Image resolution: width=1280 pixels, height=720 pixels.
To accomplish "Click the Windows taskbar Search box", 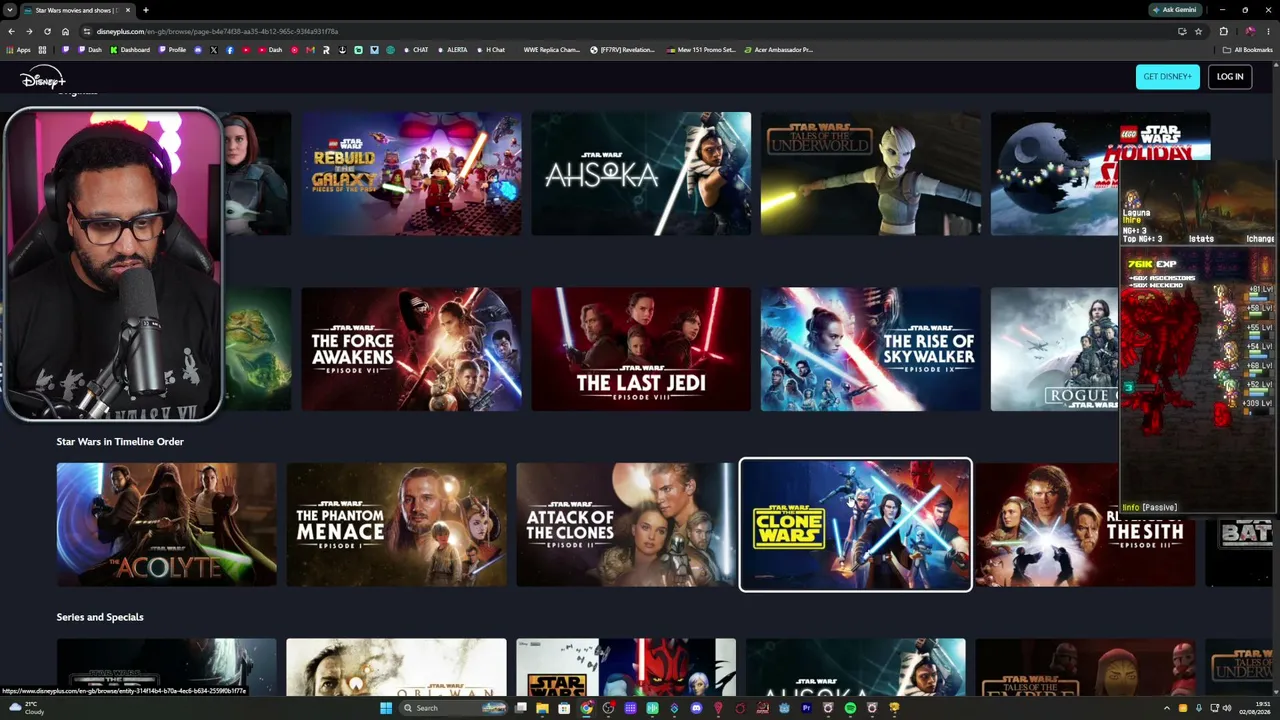I will click(455, 708).
